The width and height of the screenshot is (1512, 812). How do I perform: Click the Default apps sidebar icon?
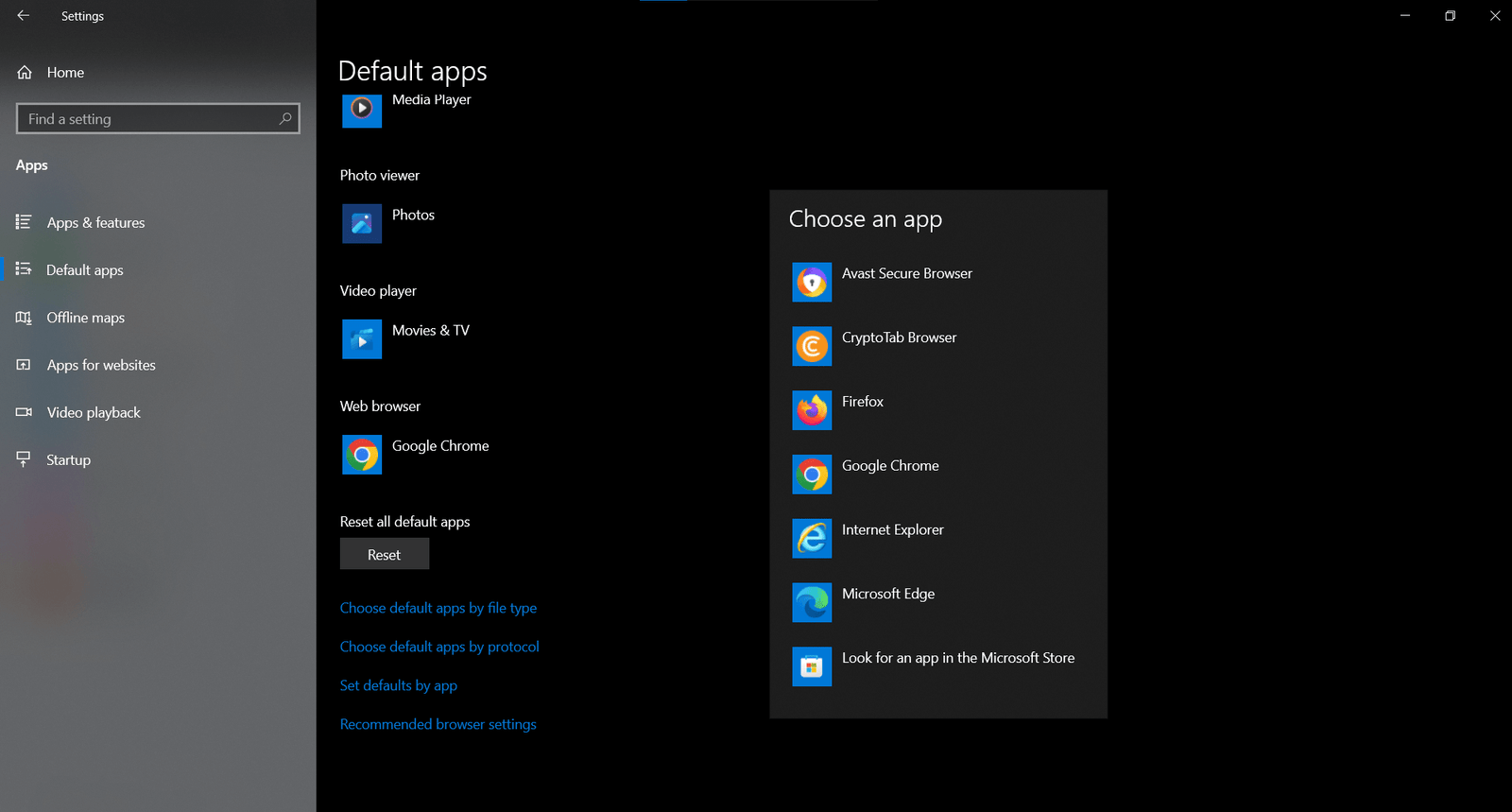coord(24,269)
